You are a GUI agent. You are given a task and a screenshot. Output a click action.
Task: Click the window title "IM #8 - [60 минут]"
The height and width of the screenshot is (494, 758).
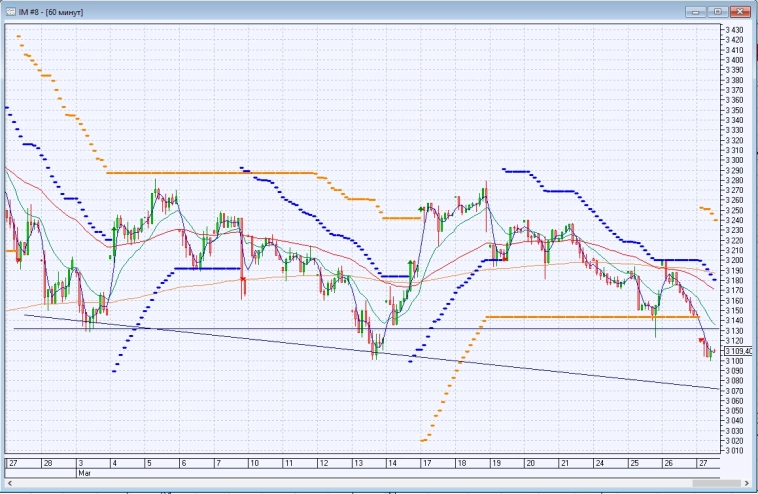(55, 10)
